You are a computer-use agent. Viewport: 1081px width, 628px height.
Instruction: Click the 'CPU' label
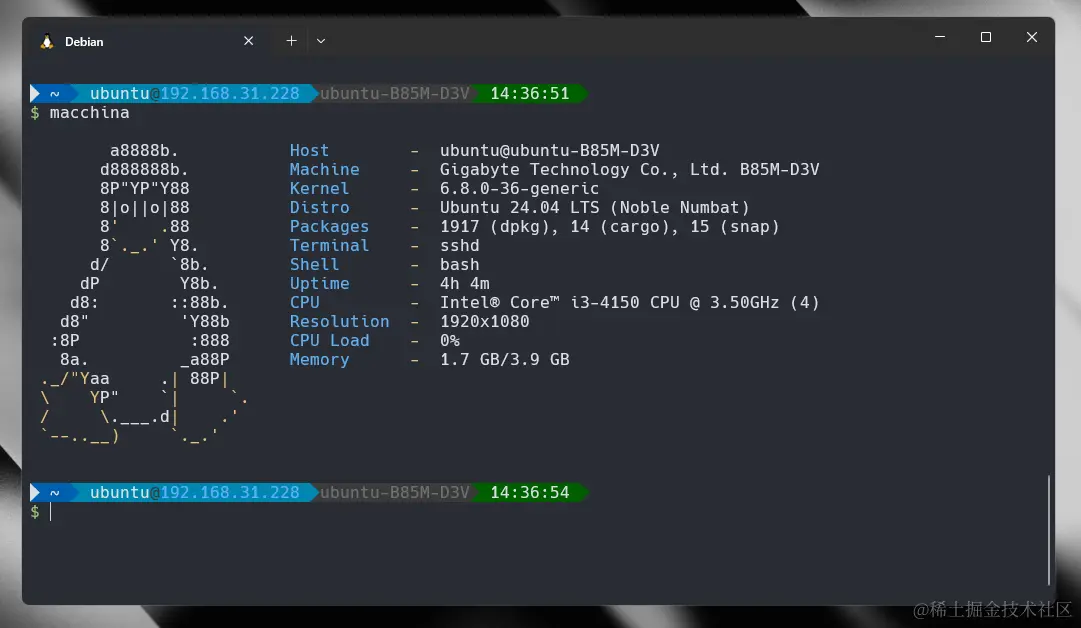[x=304, y=302]
